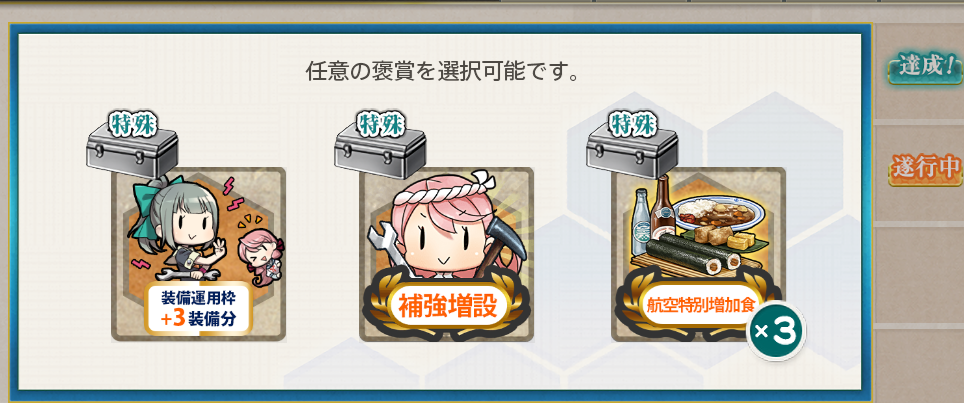
Task: Click the 特殊 label above the middle reward
Action: pyautogui.click(x=381, y=124)
